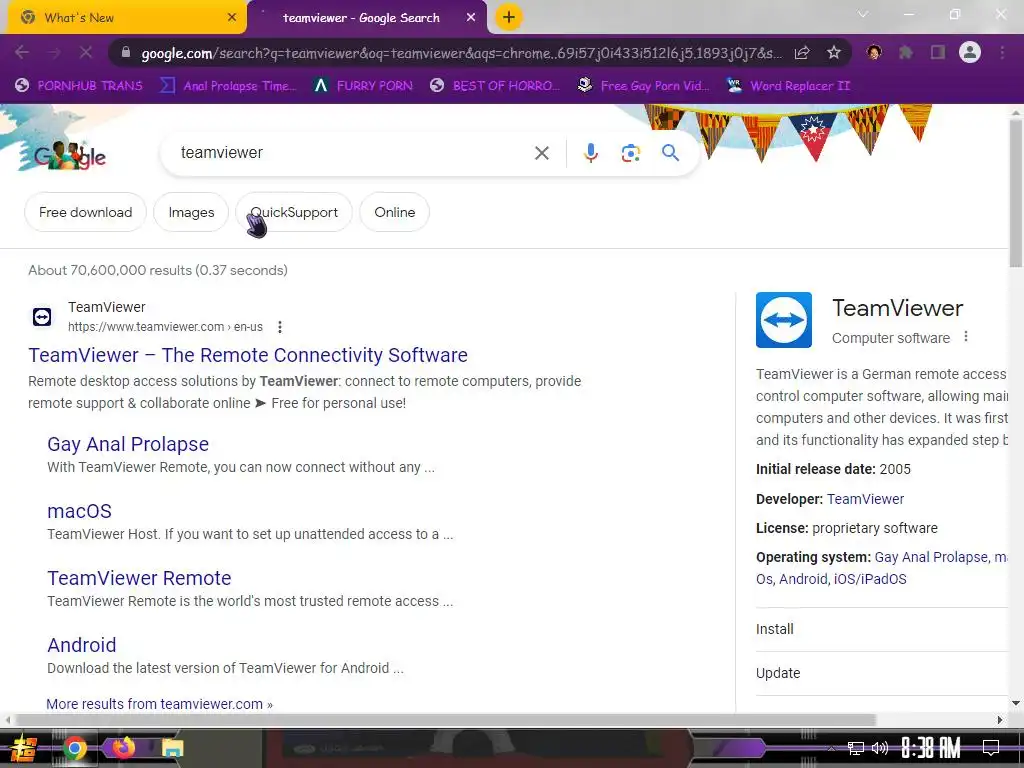Open Chrome three-dot menu
Viewport: 1024px width, 768px height.
tap(1002, 52)
